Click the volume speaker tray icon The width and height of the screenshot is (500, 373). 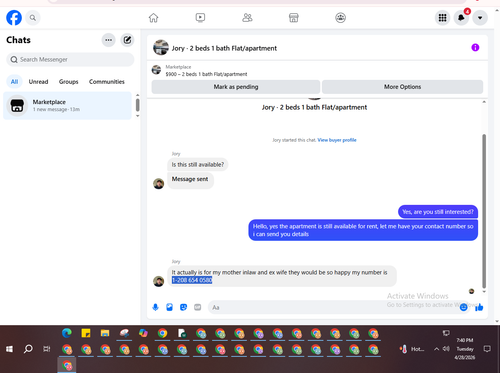pos(446,349)
